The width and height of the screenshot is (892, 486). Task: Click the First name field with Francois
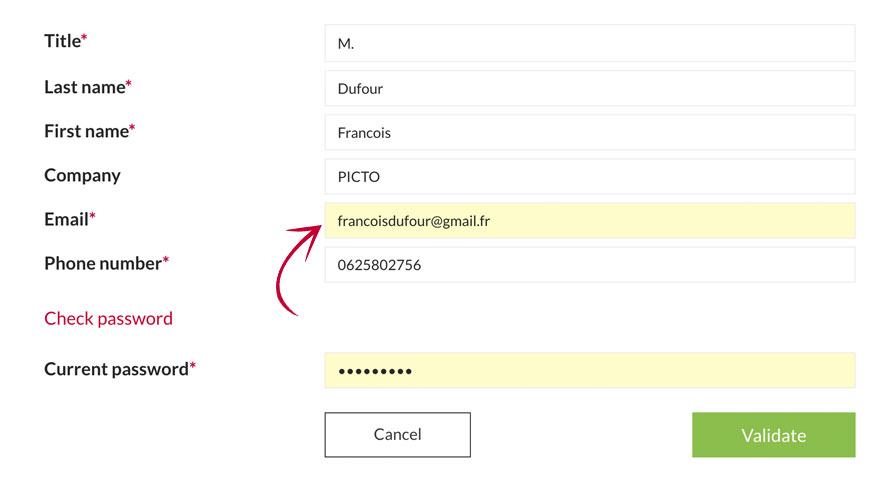[589, 132]
